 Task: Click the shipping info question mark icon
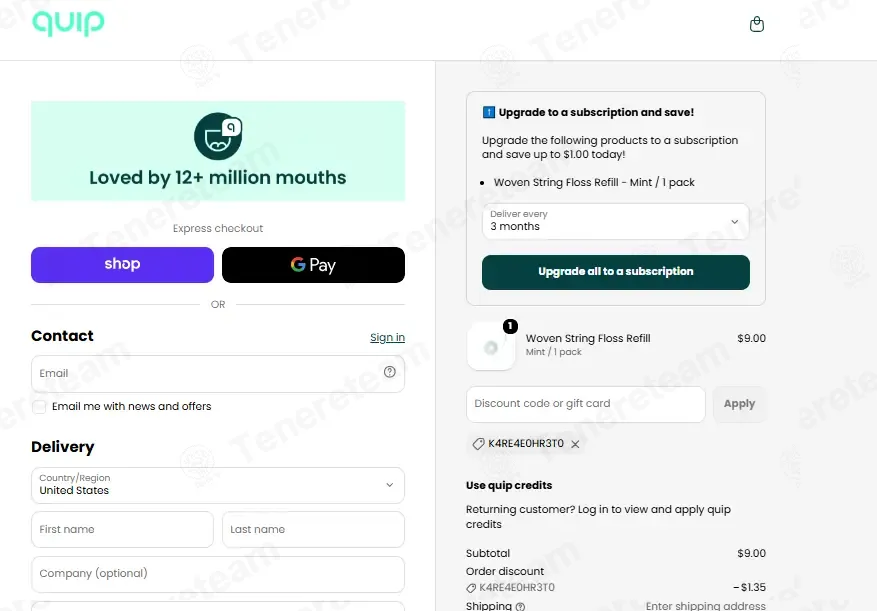tap(520, 607)
